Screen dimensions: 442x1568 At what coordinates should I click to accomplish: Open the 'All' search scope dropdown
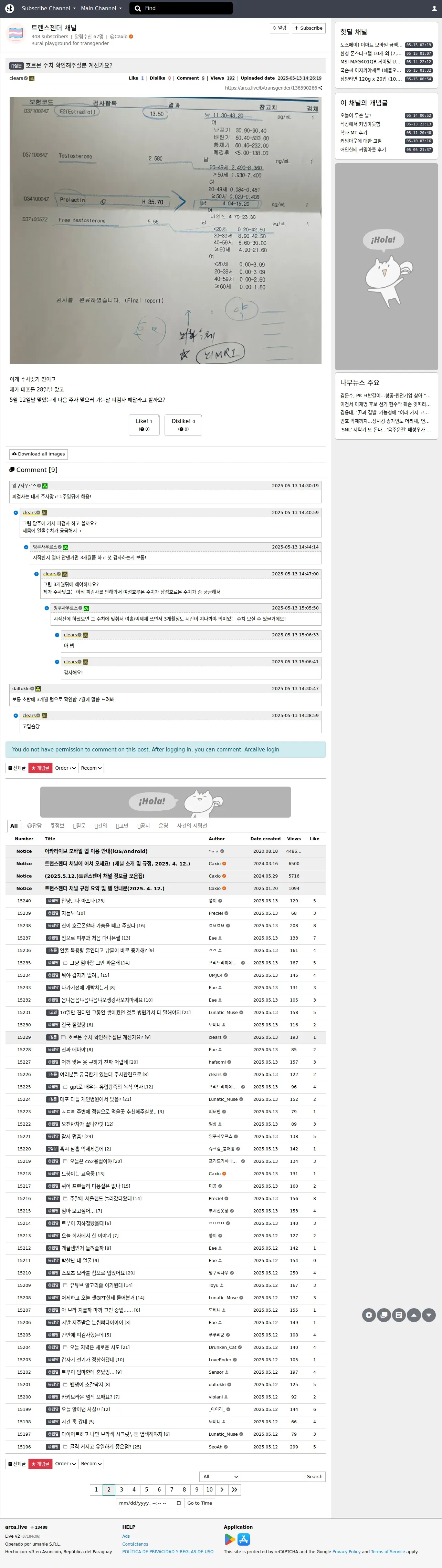coord(220,1477)
